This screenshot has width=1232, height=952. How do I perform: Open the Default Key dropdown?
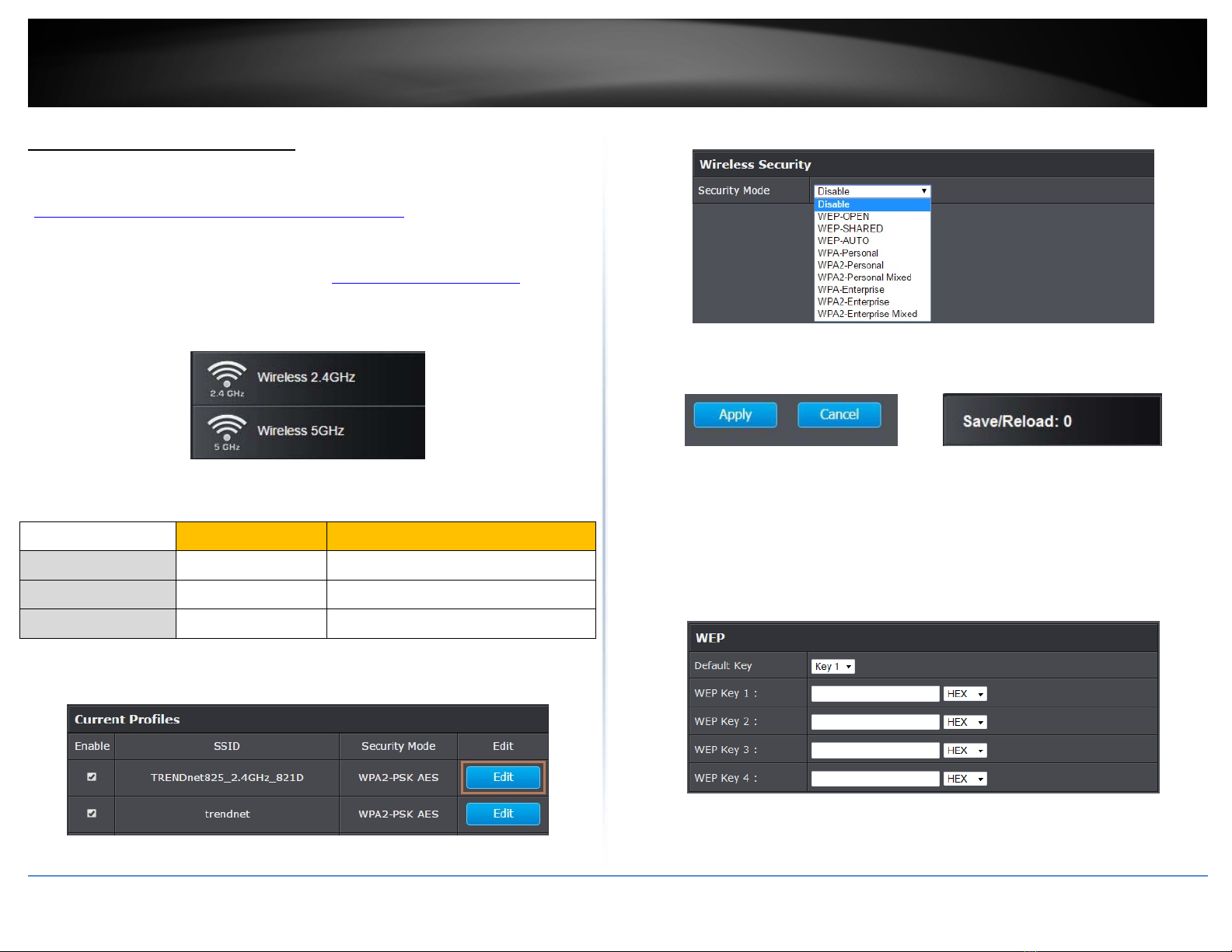[833, 667]
